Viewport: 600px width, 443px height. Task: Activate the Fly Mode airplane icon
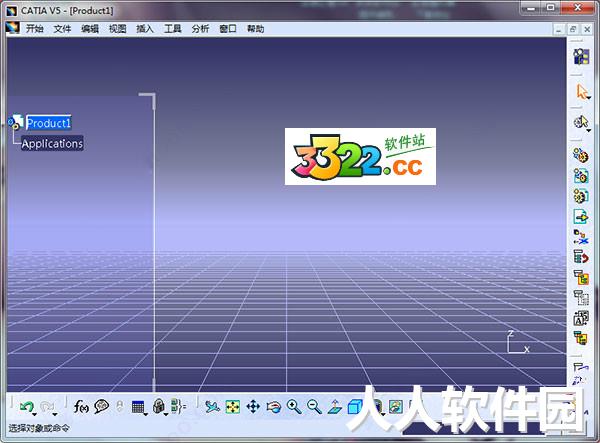point(212,407)
